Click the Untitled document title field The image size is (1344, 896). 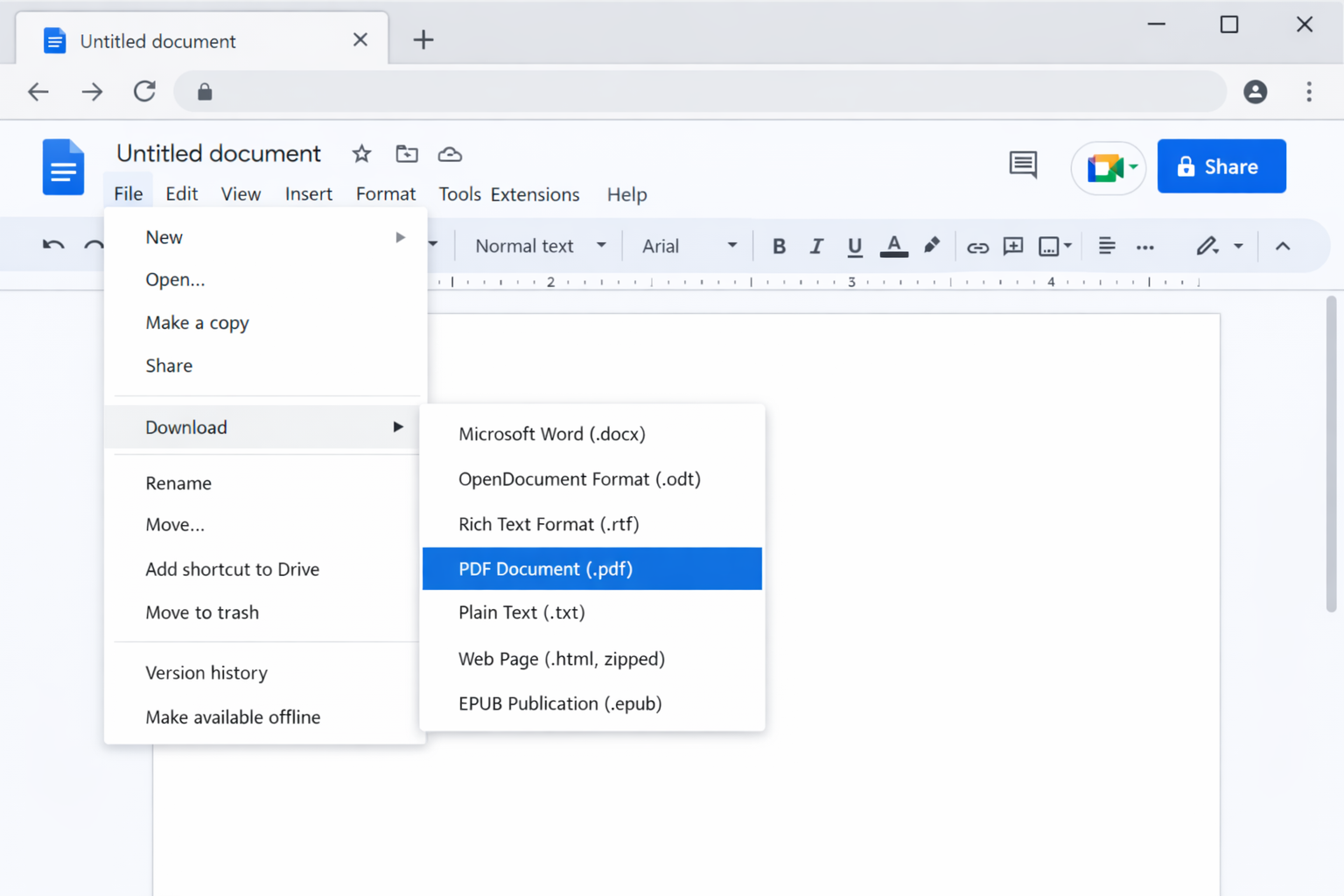[x=219, y=154]
